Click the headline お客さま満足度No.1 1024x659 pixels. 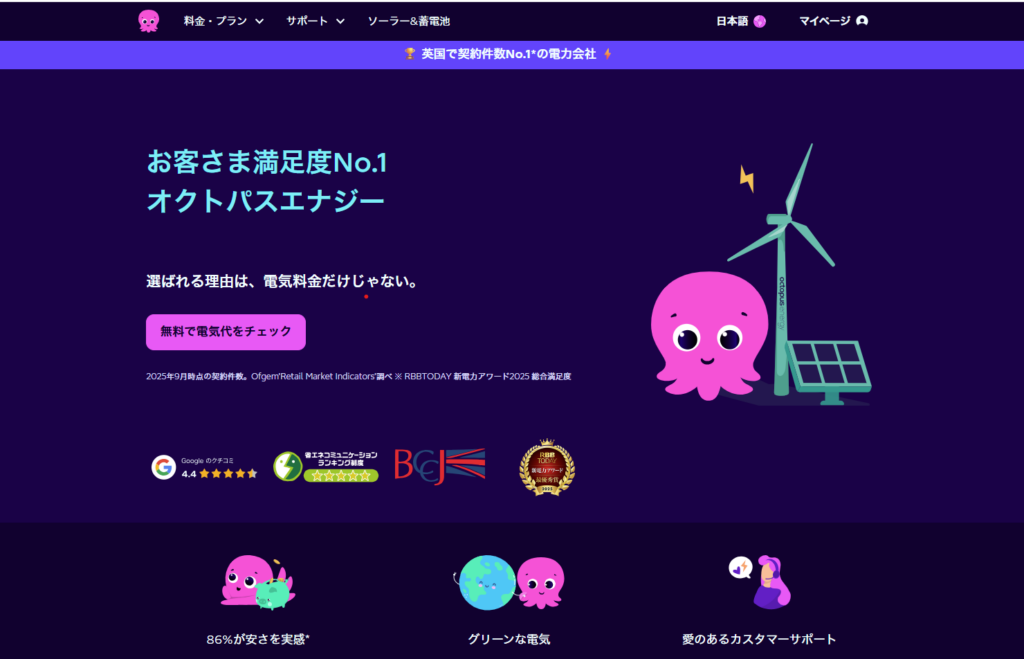266,162
